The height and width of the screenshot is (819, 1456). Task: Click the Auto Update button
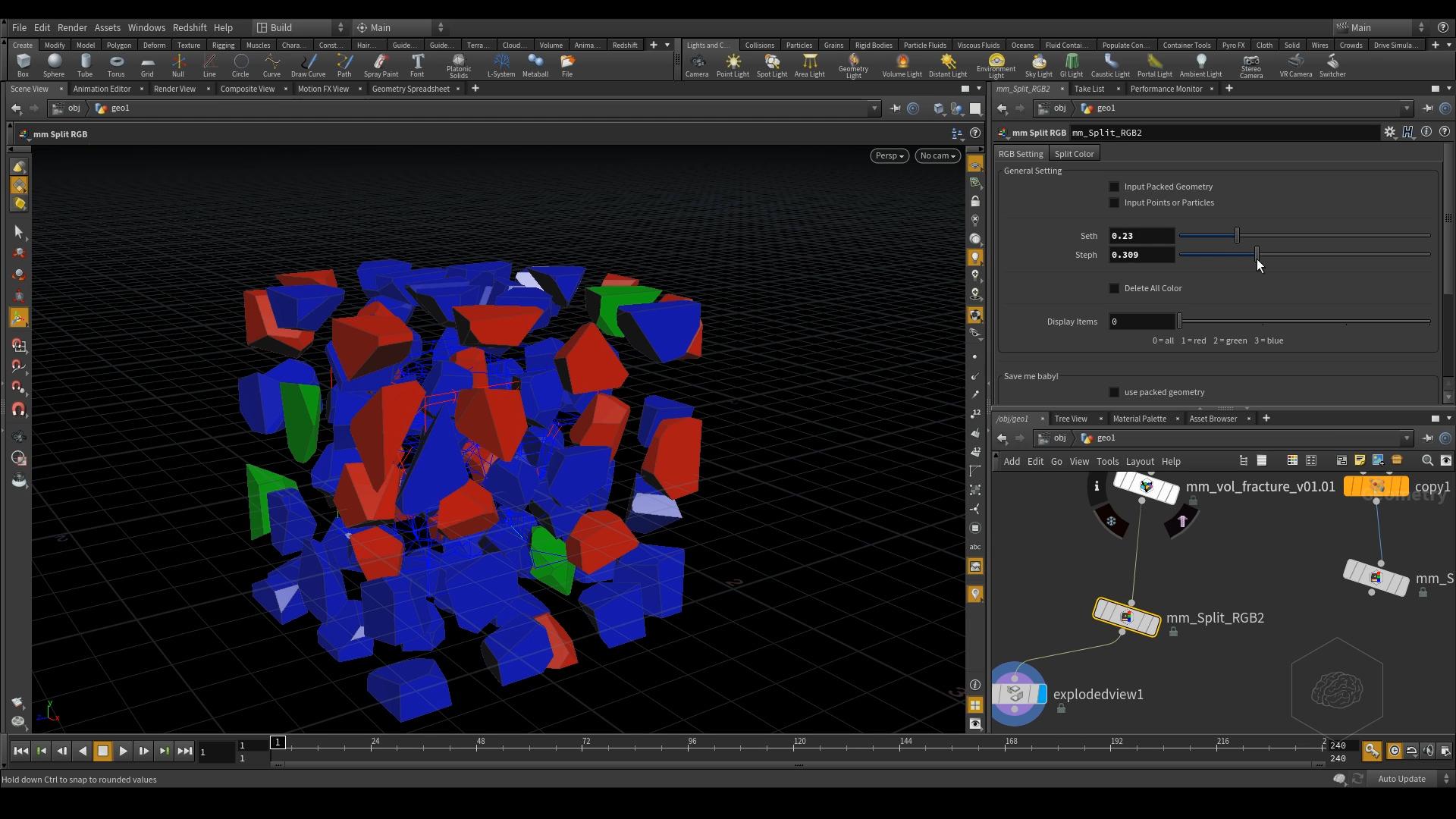point(1401,779)
